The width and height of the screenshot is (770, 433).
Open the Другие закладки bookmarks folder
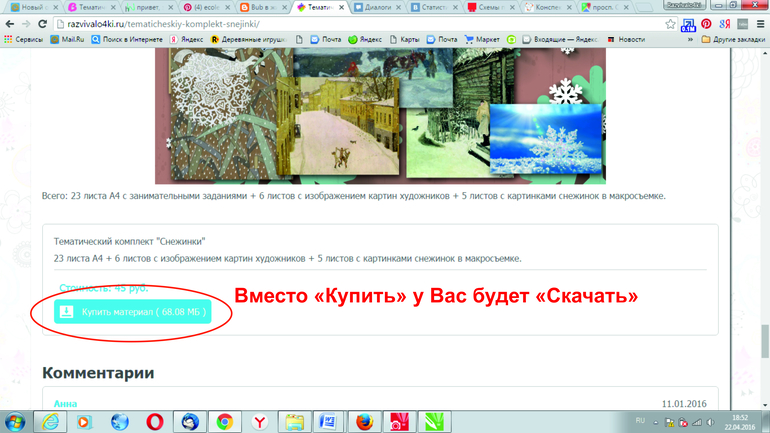coord(733,40)
